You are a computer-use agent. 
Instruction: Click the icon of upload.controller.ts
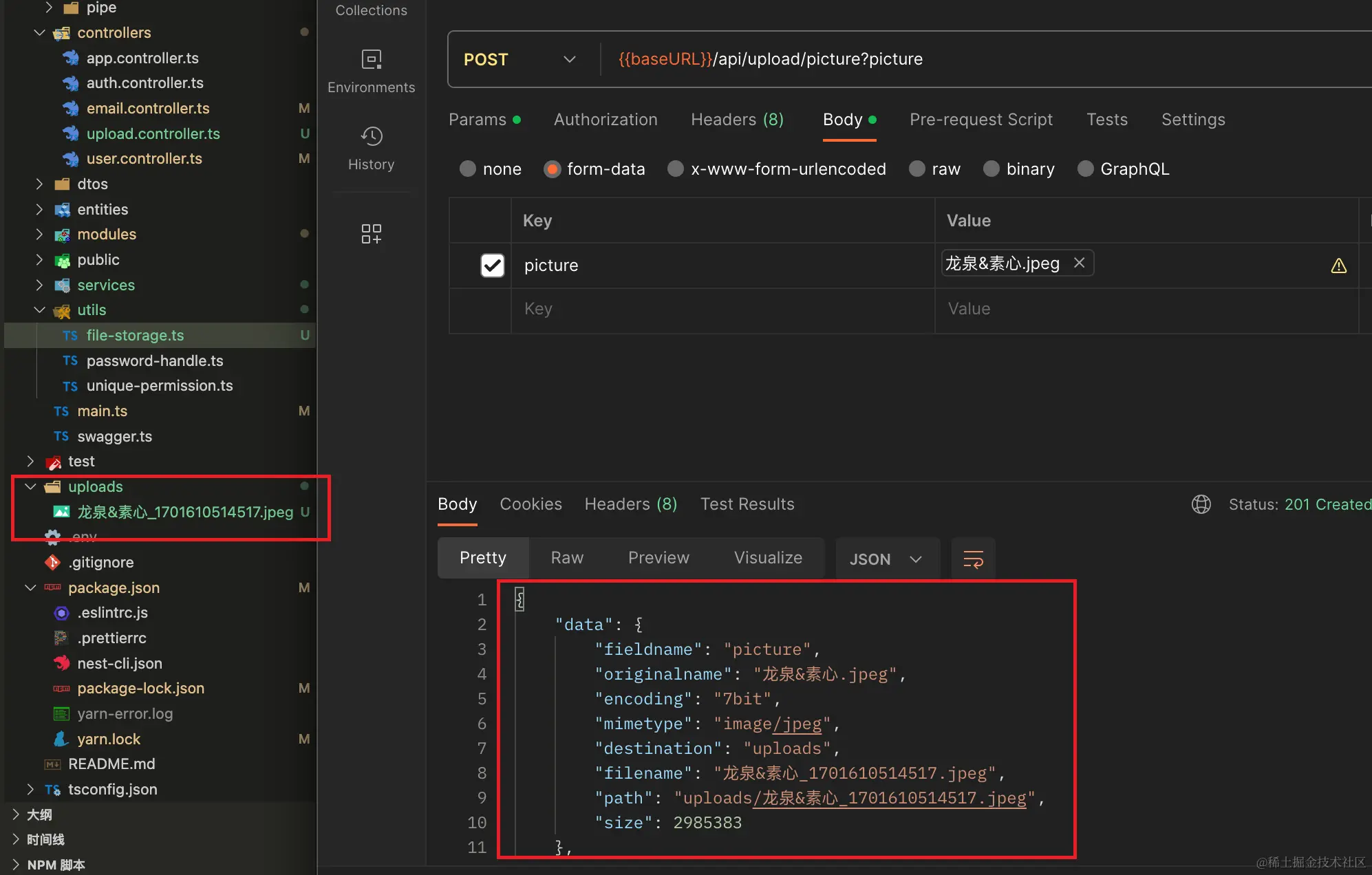coord(70,133)
